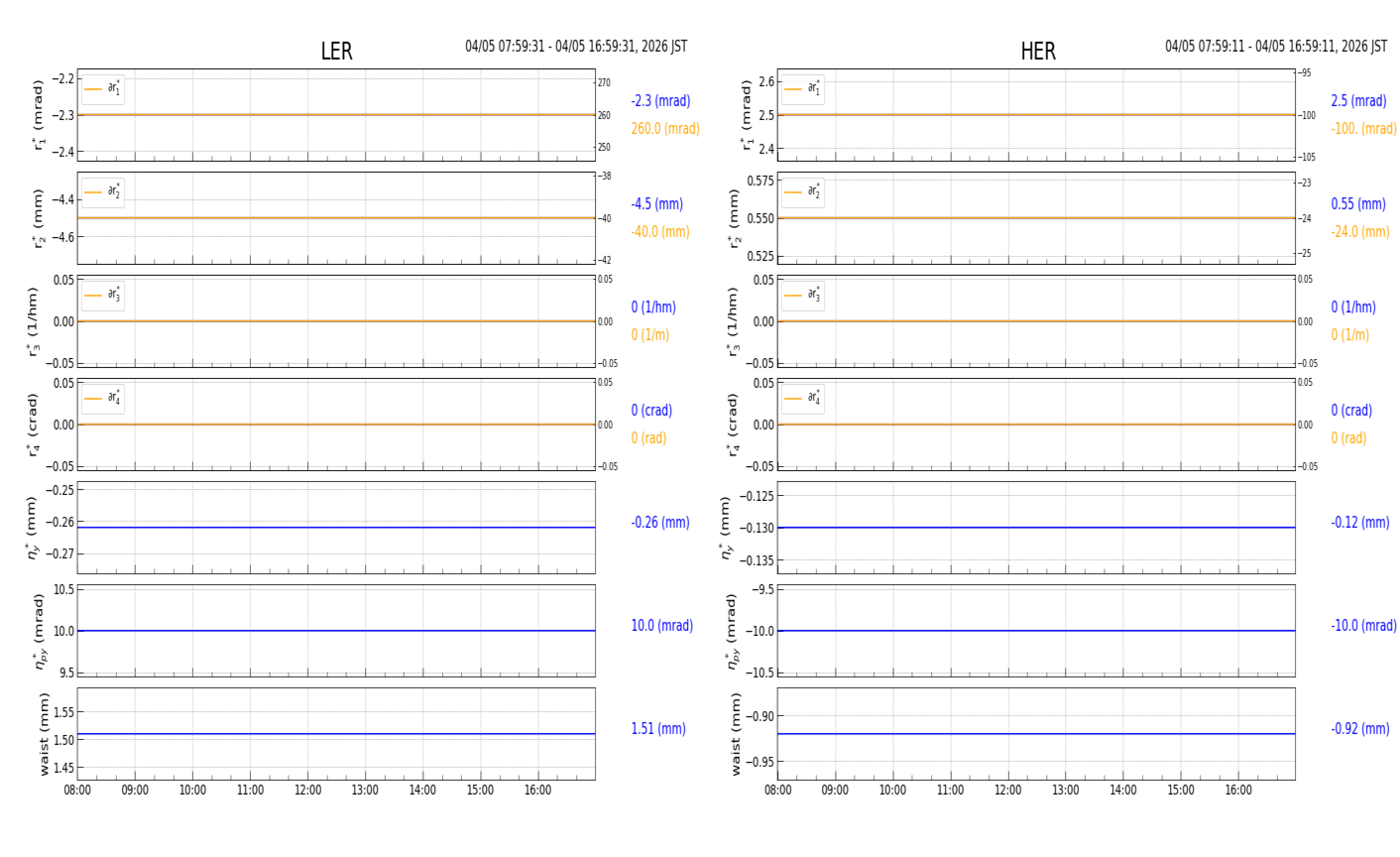Viewport: 1400px width, 857px height.
Task: Select the "-4.5 (mm)" readout
Action: (x=656, y=204)
